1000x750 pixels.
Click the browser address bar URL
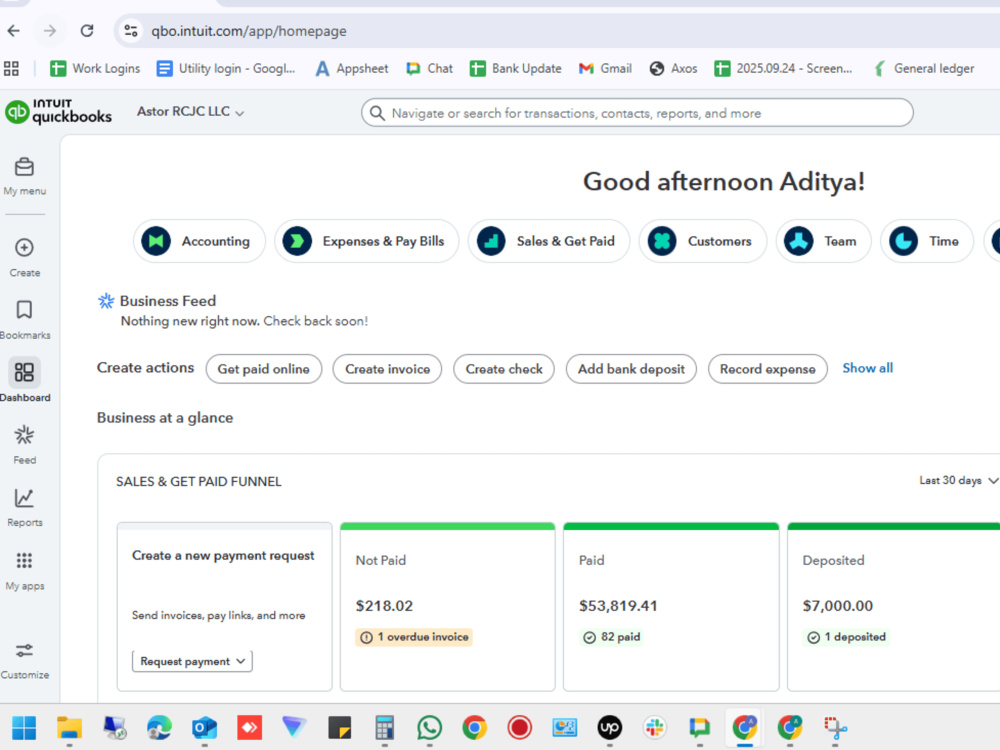(249, 31)
